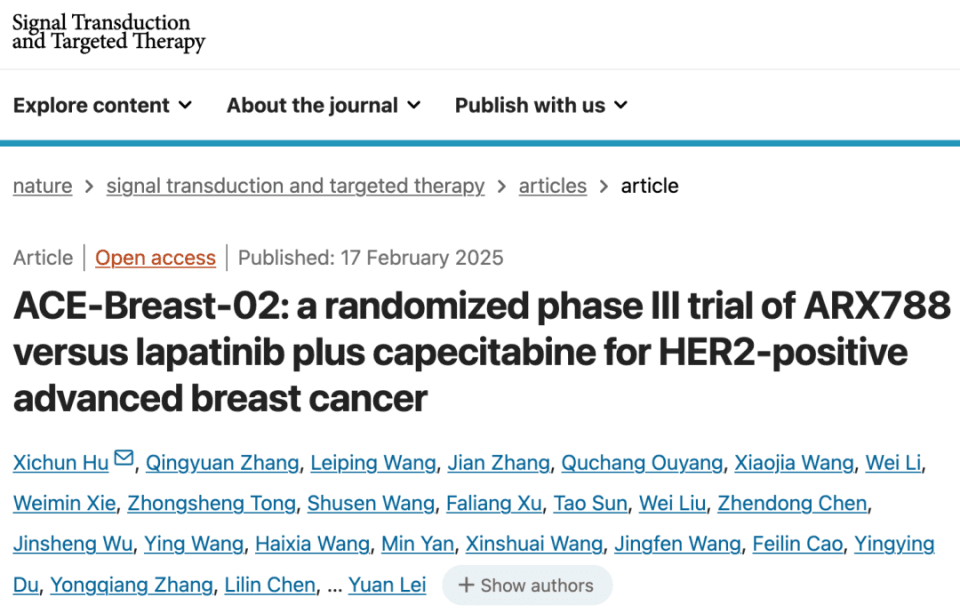Open author Feilin Cao's details
The height and width of the screenshot is (613, 960).
coord(797,544)
